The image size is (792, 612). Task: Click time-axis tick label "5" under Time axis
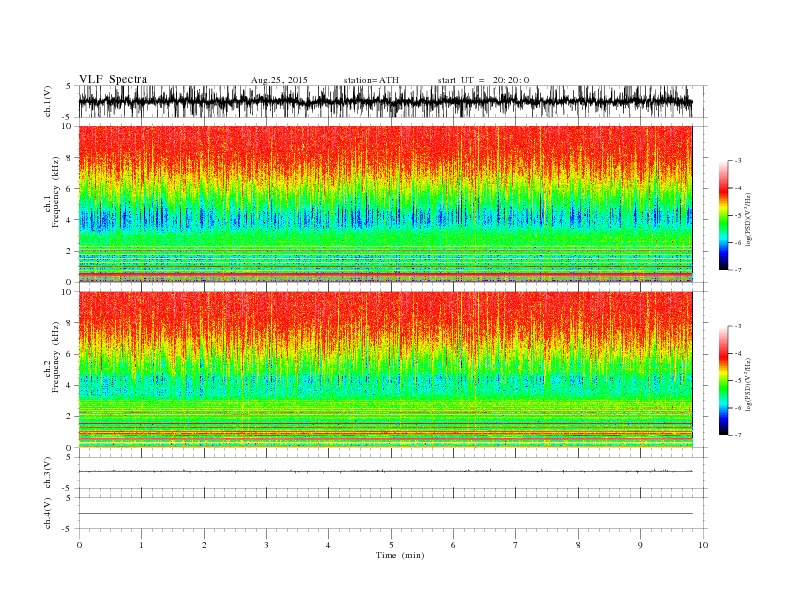[x=391, y=545]
